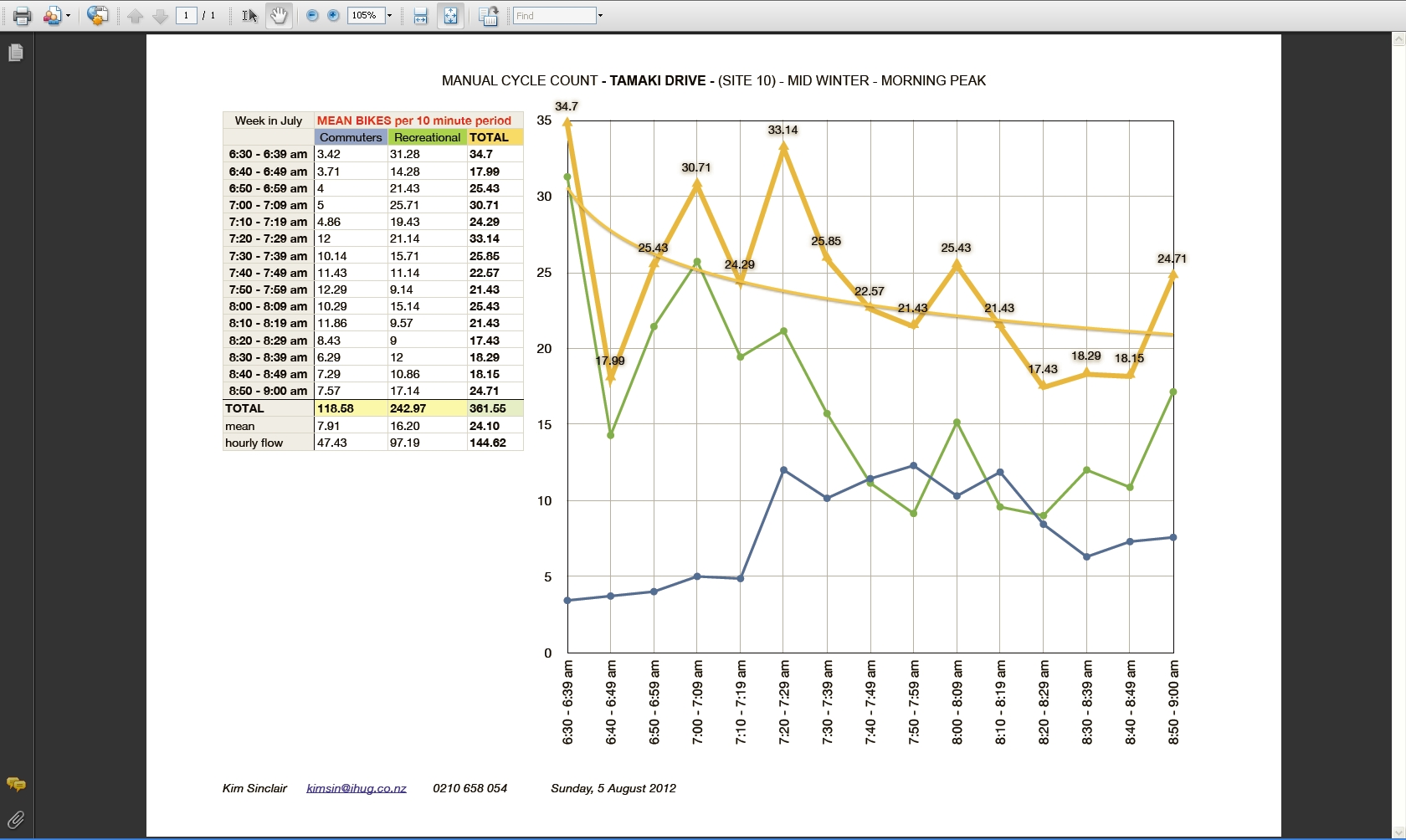Click the page number input box
The height and width of the screenshot is (840, 1406).
pos(187,16)
